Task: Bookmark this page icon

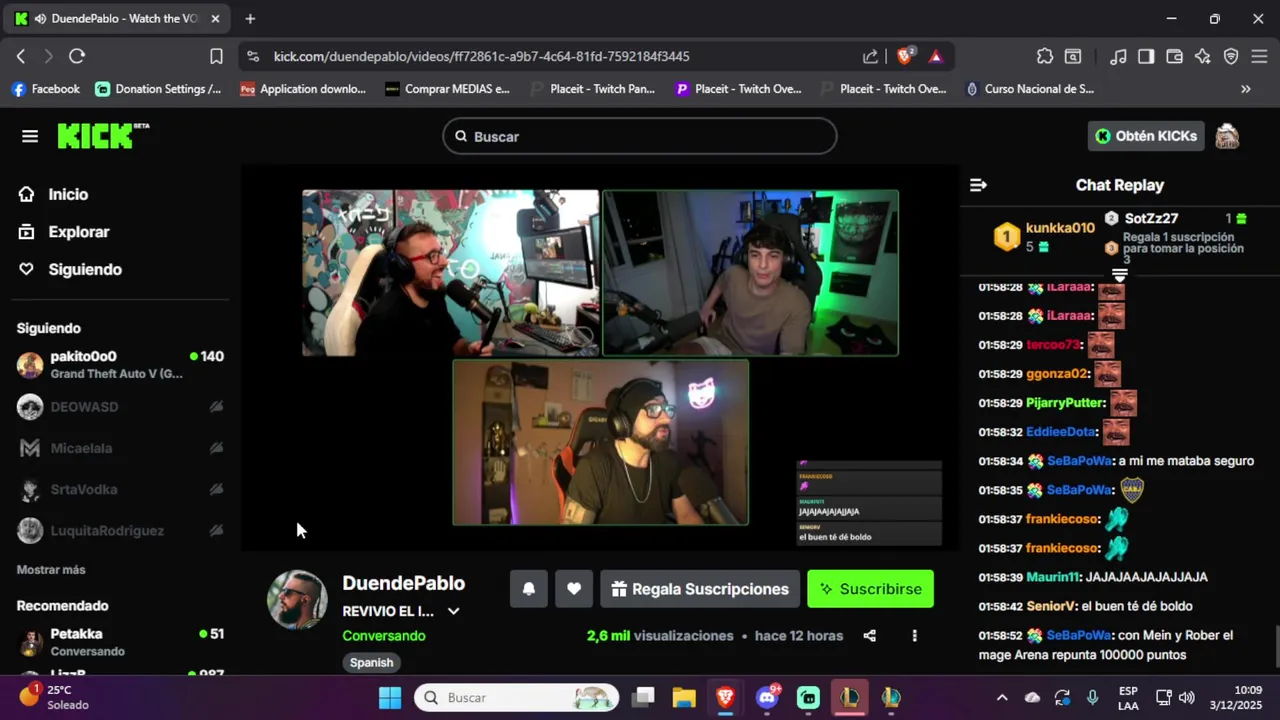Action: (216, 56)
